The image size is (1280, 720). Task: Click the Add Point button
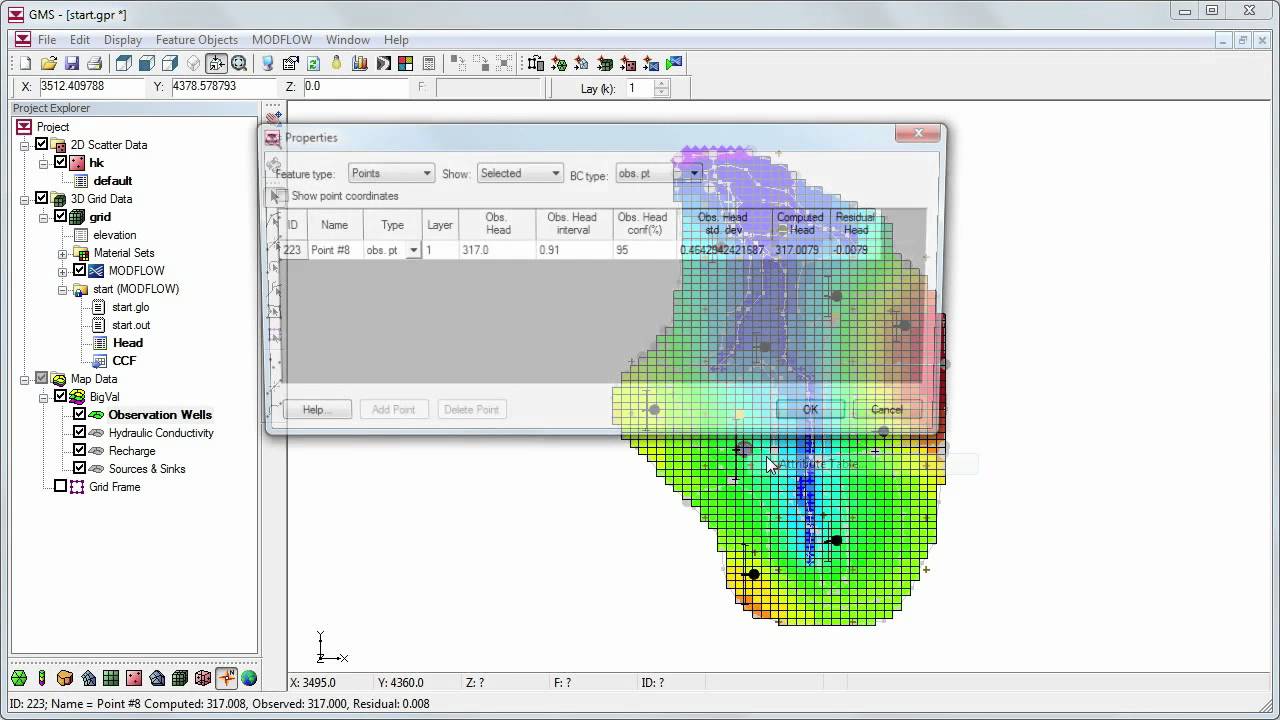pos(393,409)
